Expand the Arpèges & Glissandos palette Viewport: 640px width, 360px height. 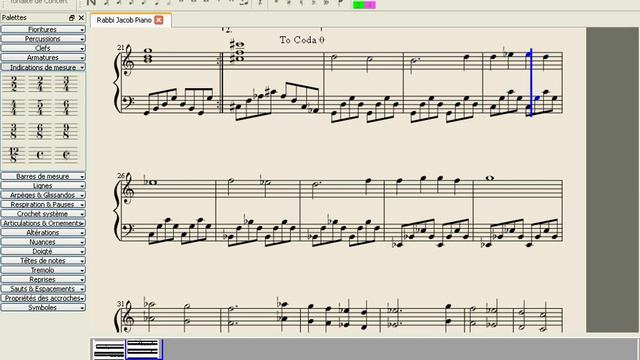(43, 195)
